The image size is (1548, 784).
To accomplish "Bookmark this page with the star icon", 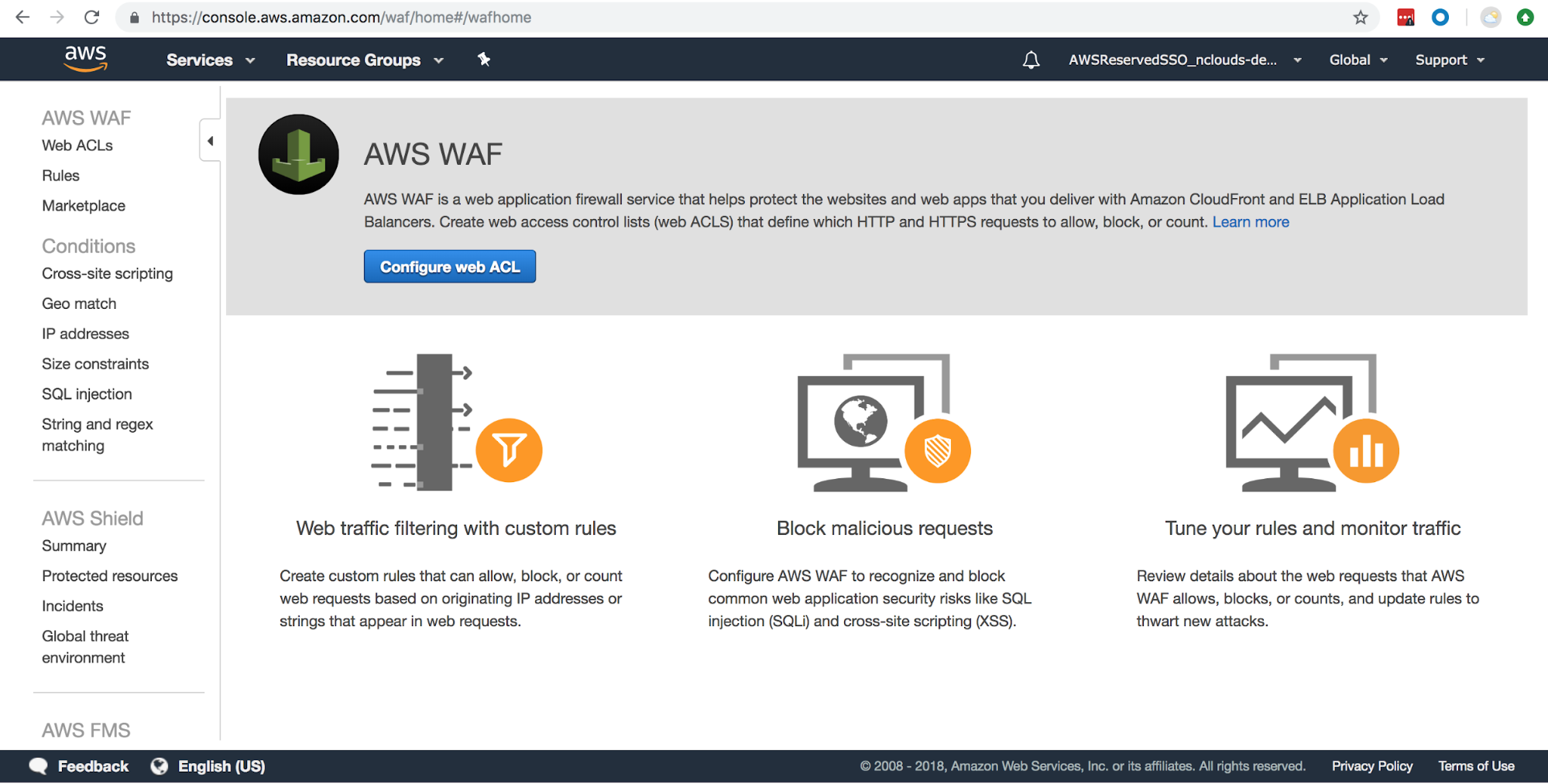I will pos(1360,17).
